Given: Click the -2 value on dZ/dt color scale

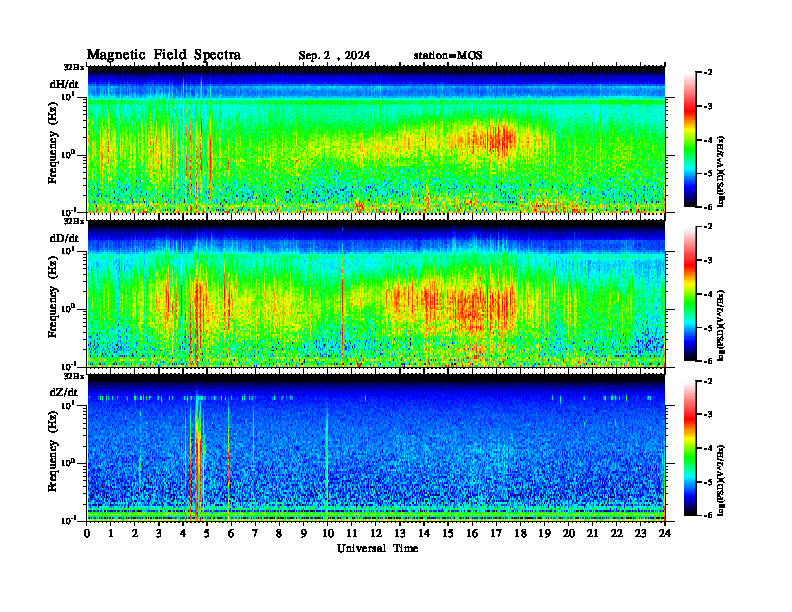Looking at the screenshot, I should point(708,381).
